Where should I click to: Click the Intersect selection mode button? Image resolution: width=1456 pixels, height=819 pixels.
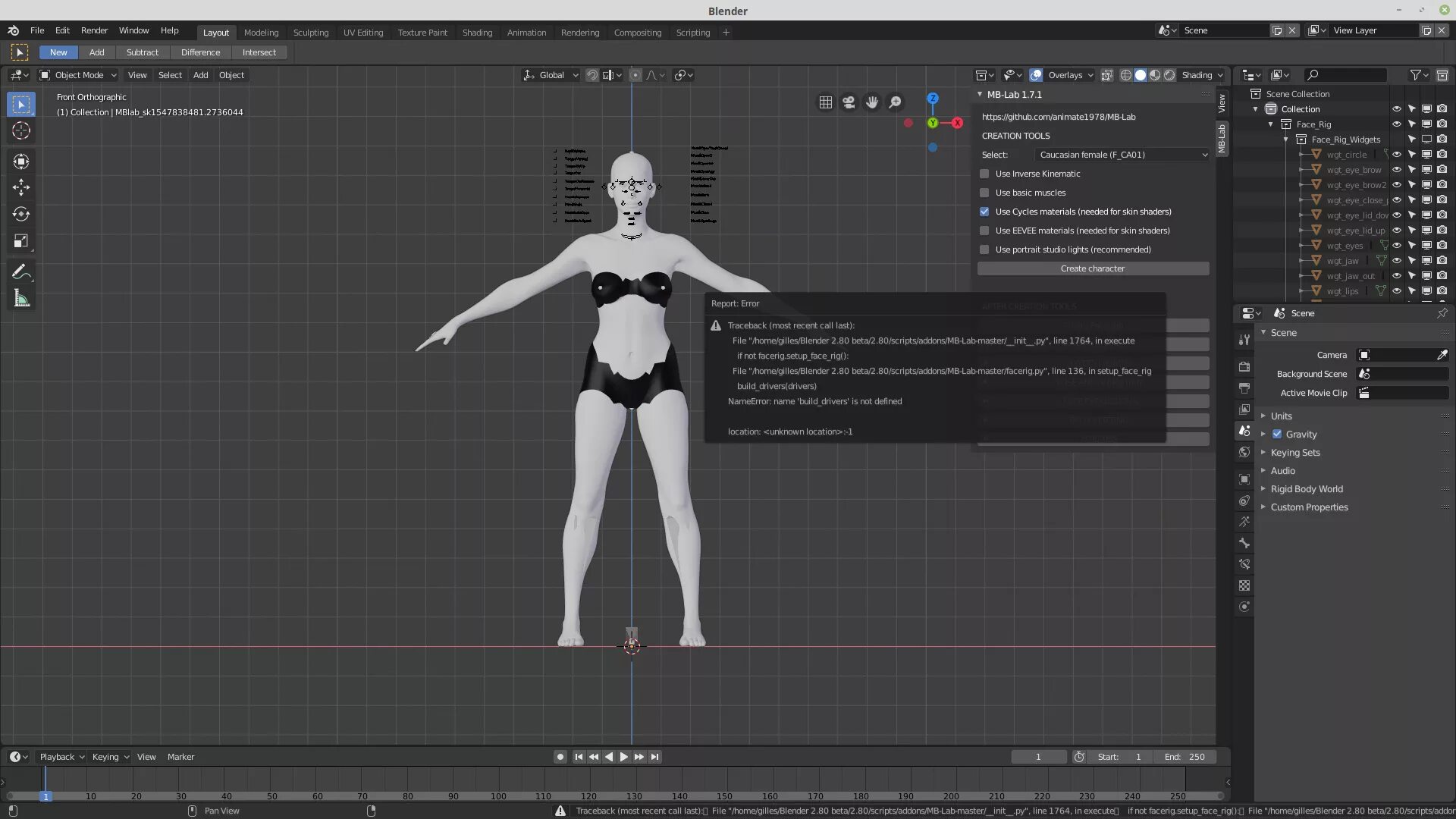pyautogui.click(x=259, y=52)
